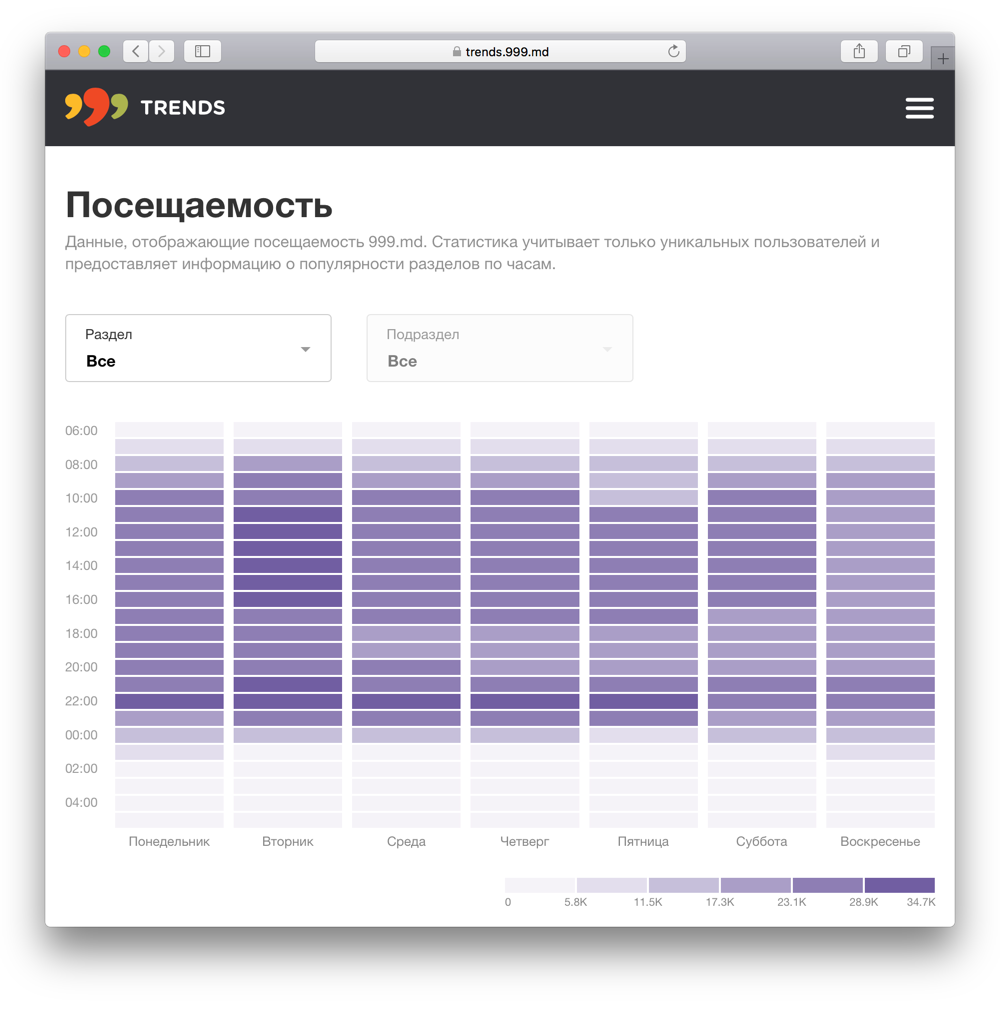This screenshot has width=1000, height=1011.
Task: Click the 999 Trends logo
Action: (x=145, y=107)
